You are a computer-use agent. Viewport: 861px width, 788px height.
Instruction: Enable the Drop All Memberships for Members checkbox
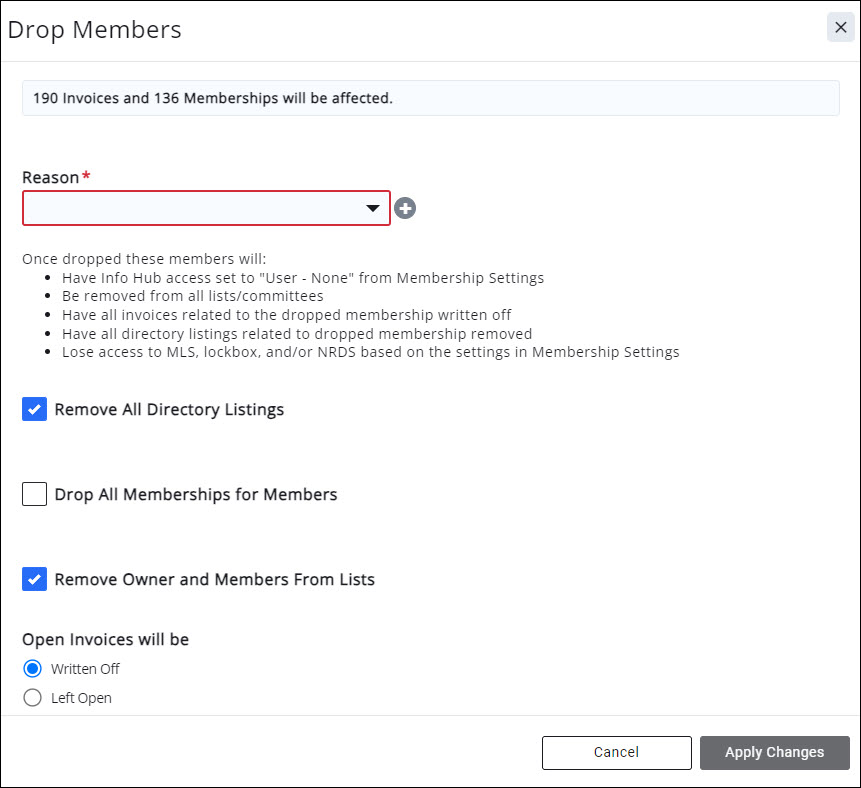[x=35, y=494]
